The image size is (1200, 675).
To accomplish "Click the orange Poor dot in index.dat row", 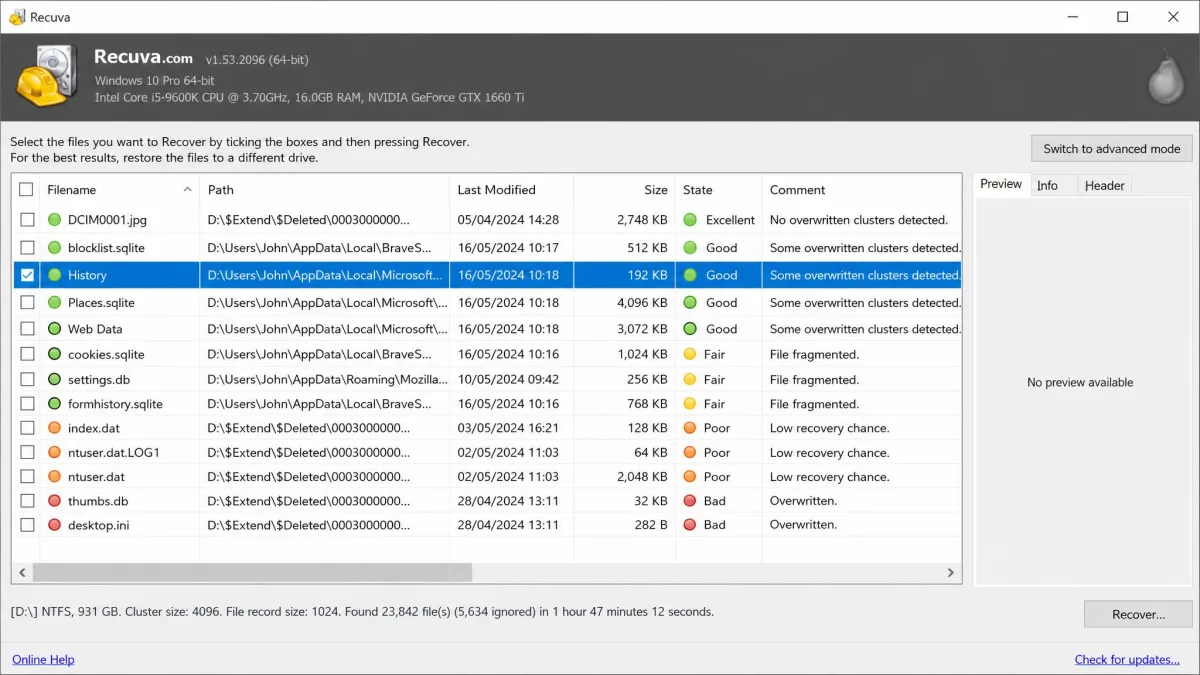I will tap(689, 428).
